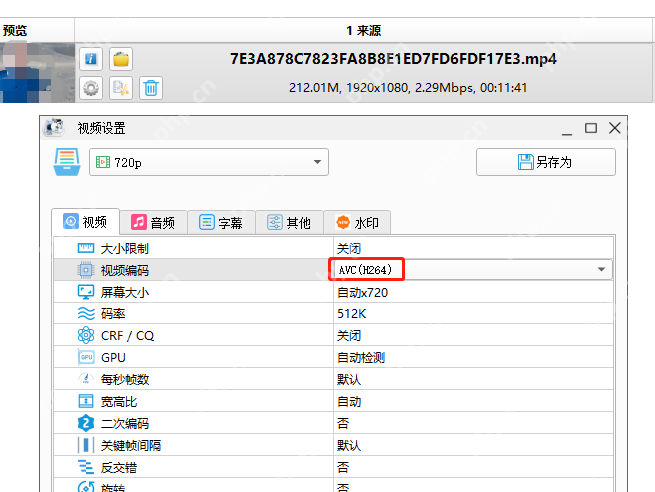
Task: Click the atom icon of CRF / CQ
Action: click(x=86, y=335)
